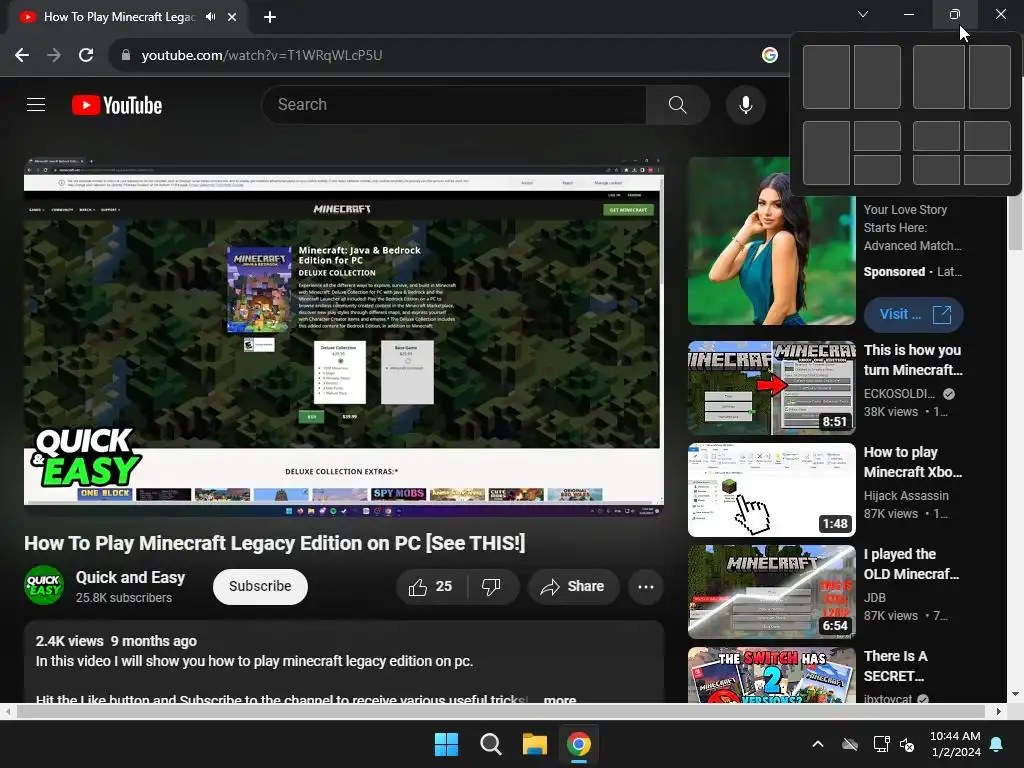Open a new browser tab
1024x768 pixels.
[270, 17]
